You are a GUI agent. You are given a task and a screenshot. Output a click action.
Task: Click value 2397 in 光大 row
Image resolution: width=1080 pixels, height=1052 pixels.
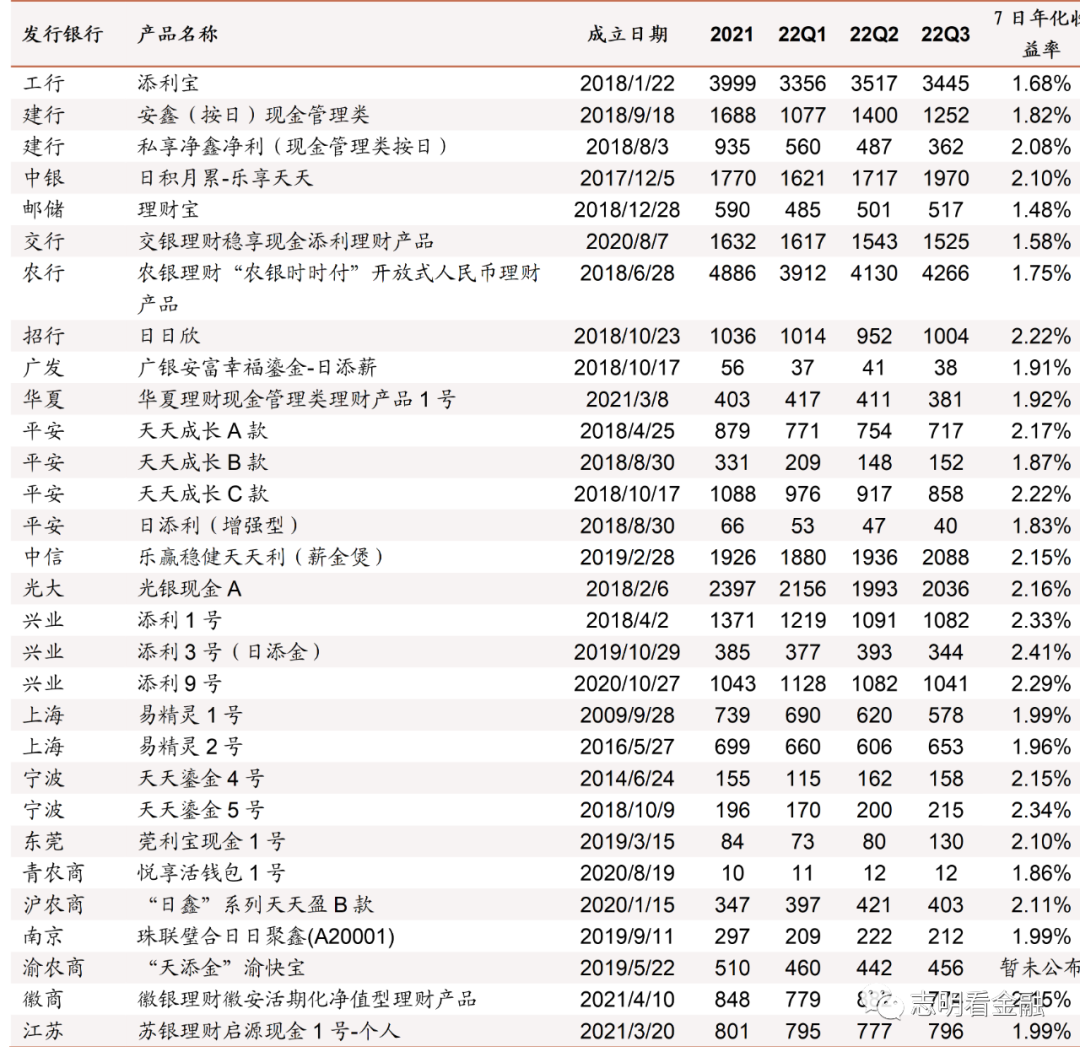(x=732, y=589)
